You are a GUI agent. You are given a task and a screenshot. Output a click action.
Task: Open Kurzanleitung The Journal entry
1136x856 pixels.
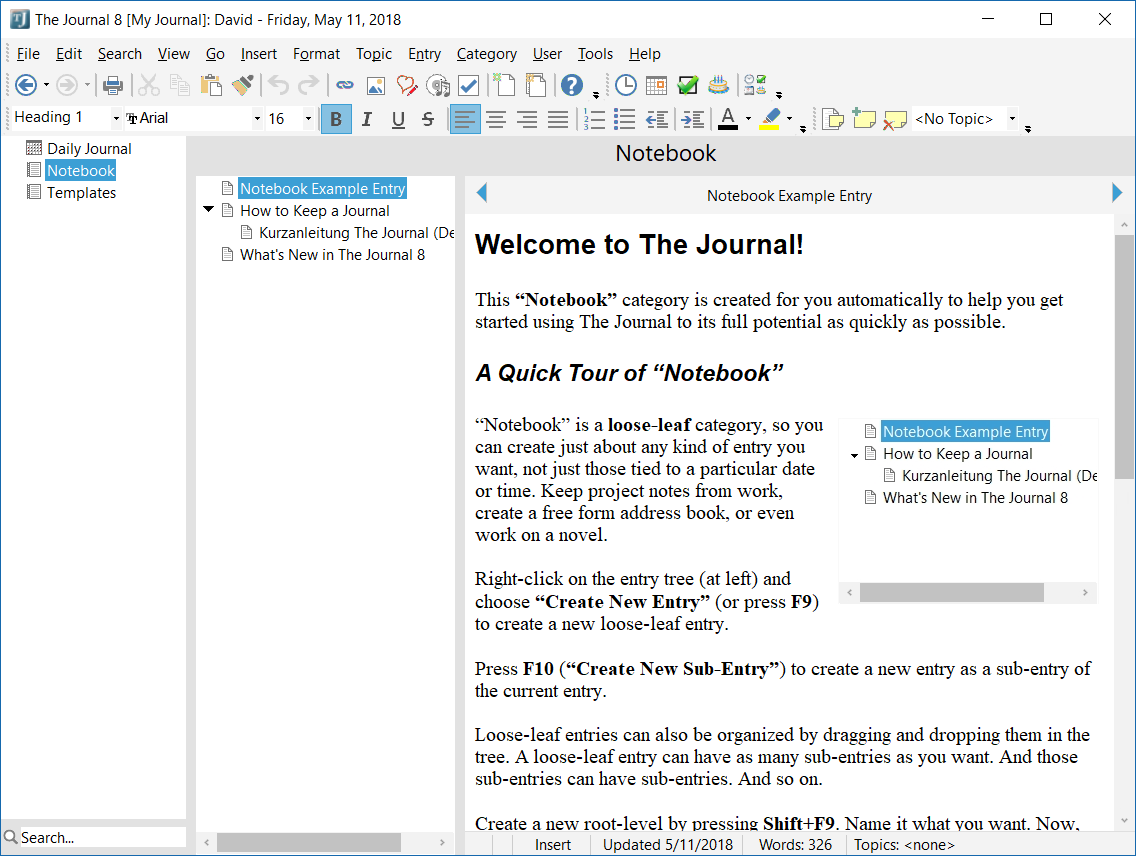coord(356,233)
